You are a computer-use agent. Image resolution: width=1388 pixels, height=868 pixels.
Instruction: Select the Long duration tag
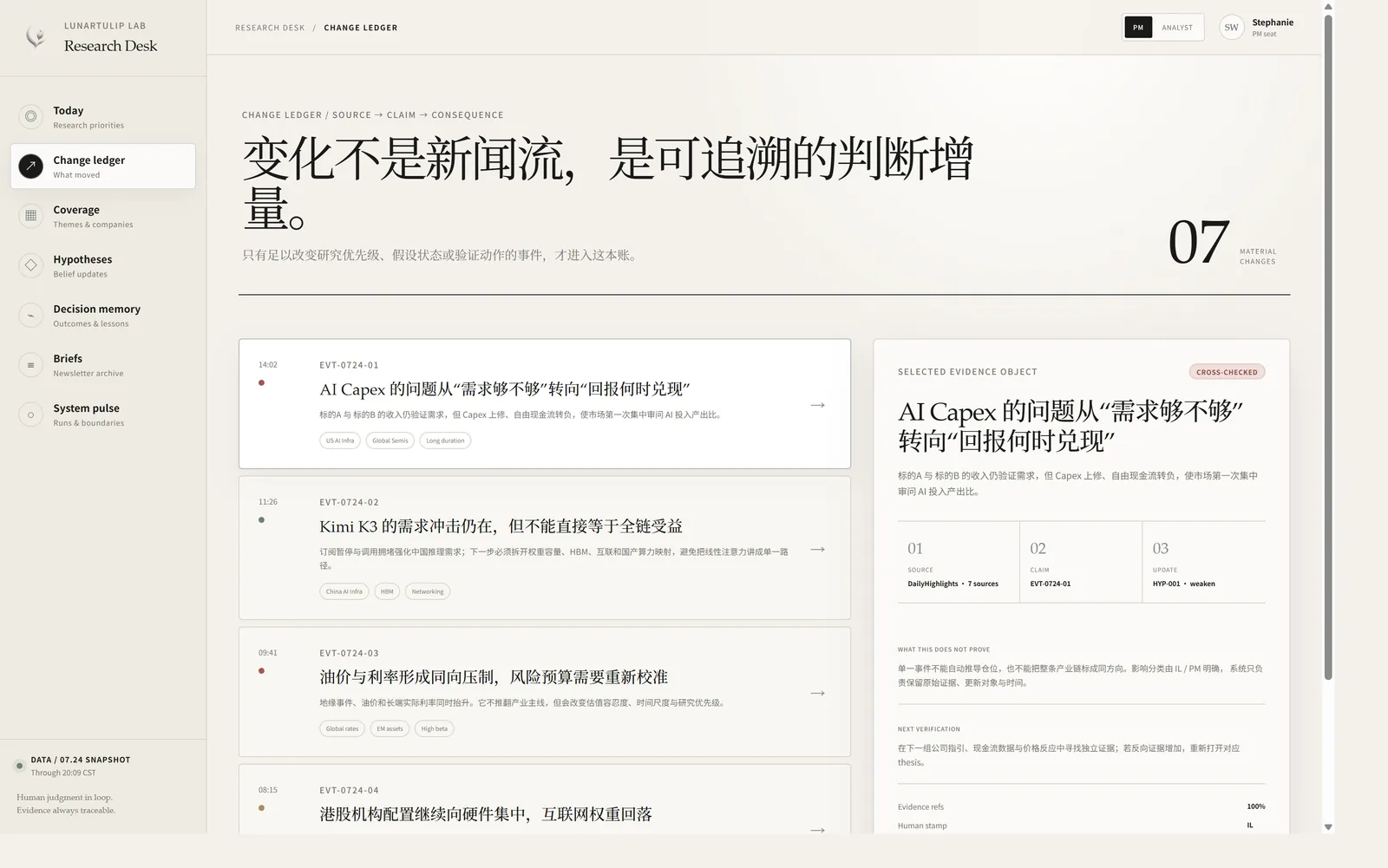click(445, 441)
